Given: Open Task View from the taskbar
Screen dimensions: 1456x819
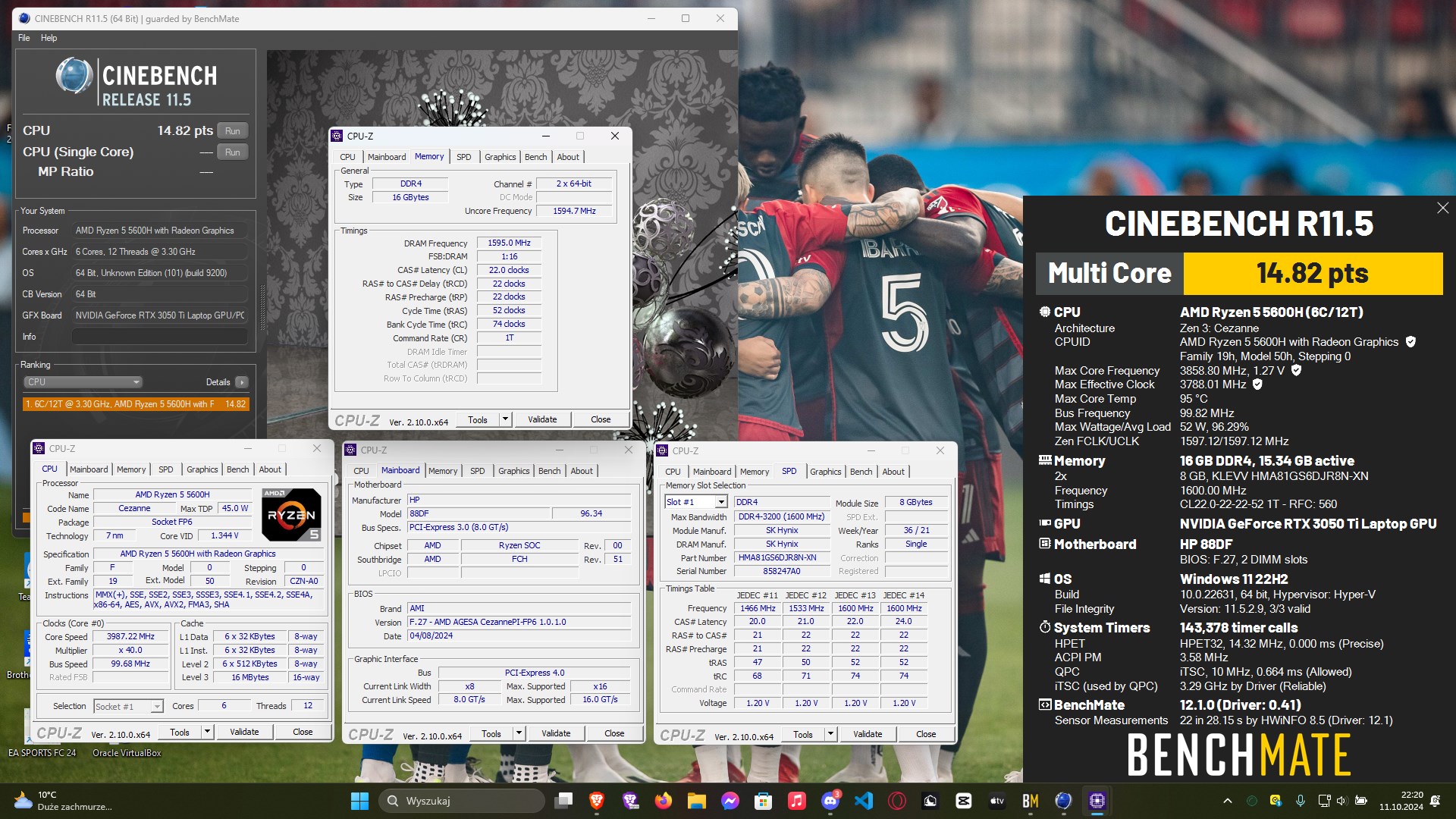Looking at the screenshot, I should click(563, 801).
